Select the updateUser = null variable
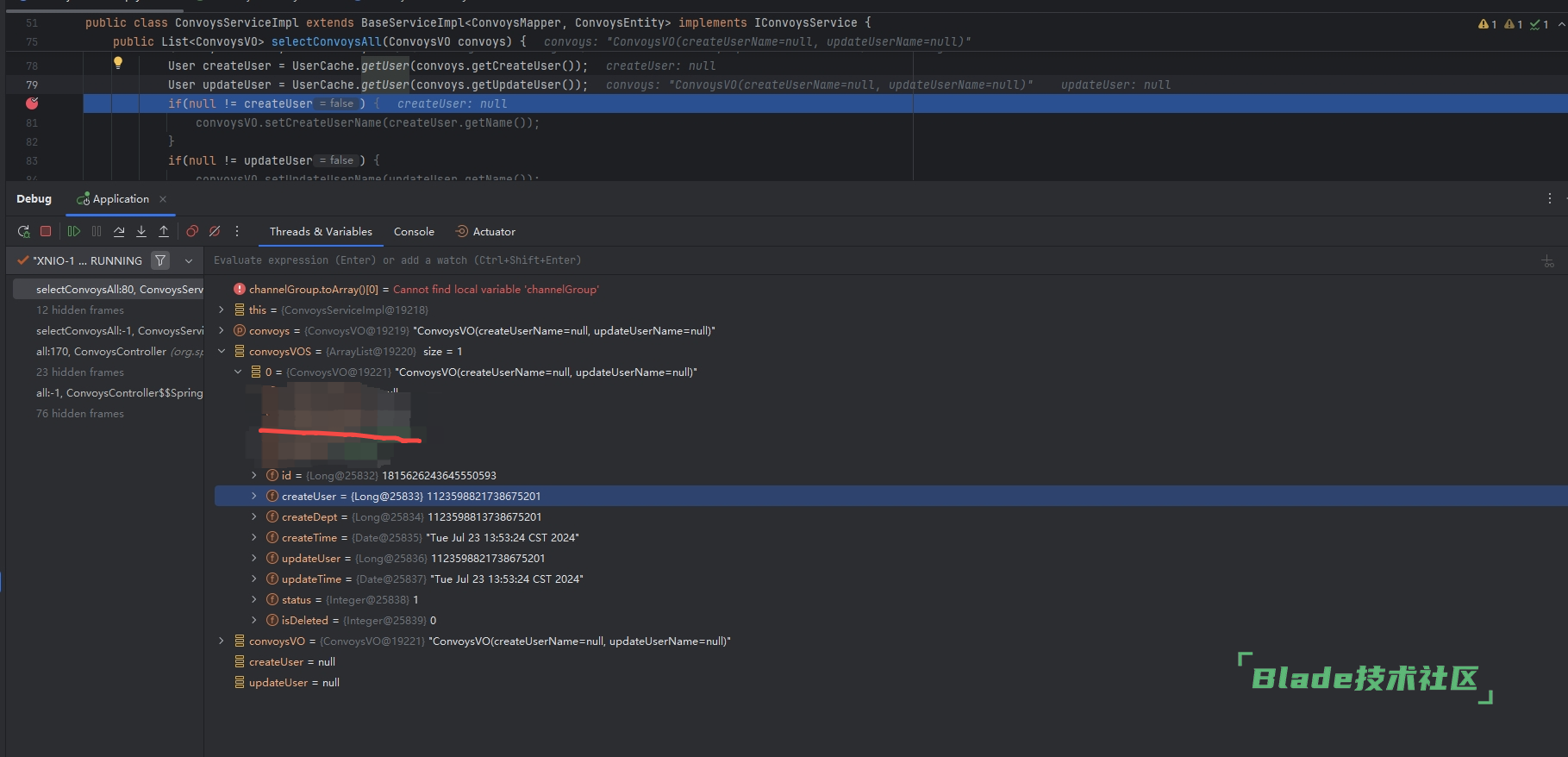 point(294,683)
